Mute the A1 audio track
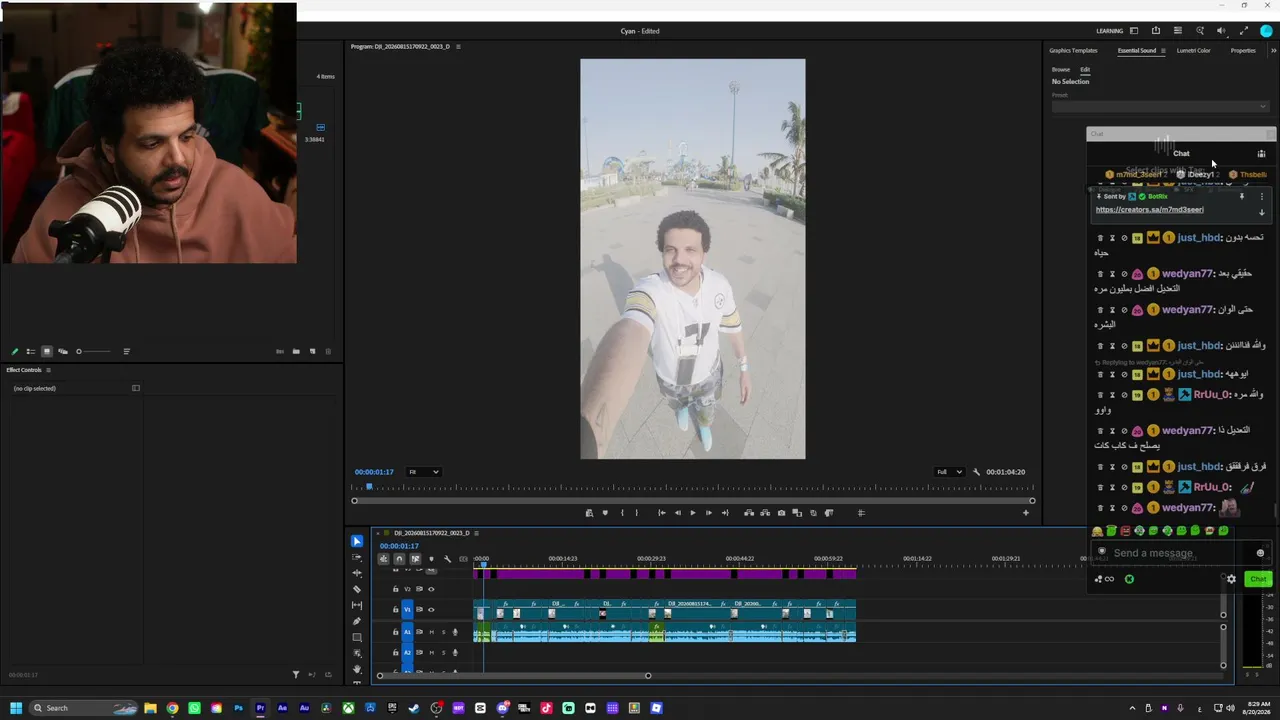The width and height of the screenshot is (1280, 720). [431, 632]
